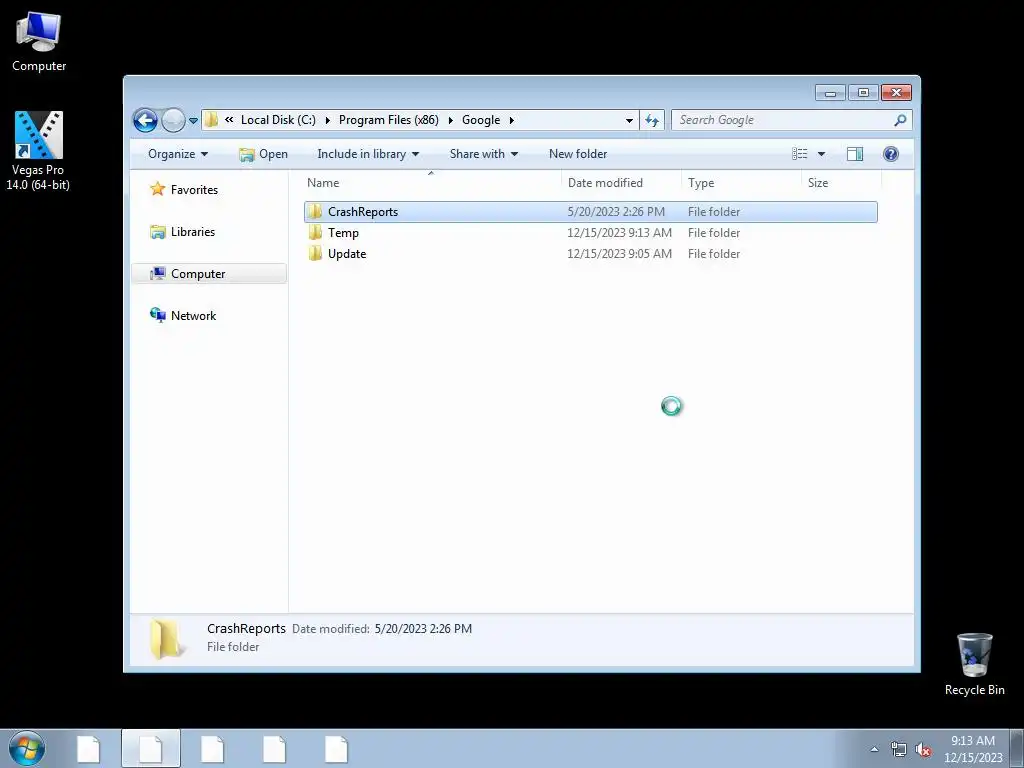Click Temp date 12/15/2023 9:13 AM
This screenshot has height=768, width=1024.
click(x=619, y=233)
